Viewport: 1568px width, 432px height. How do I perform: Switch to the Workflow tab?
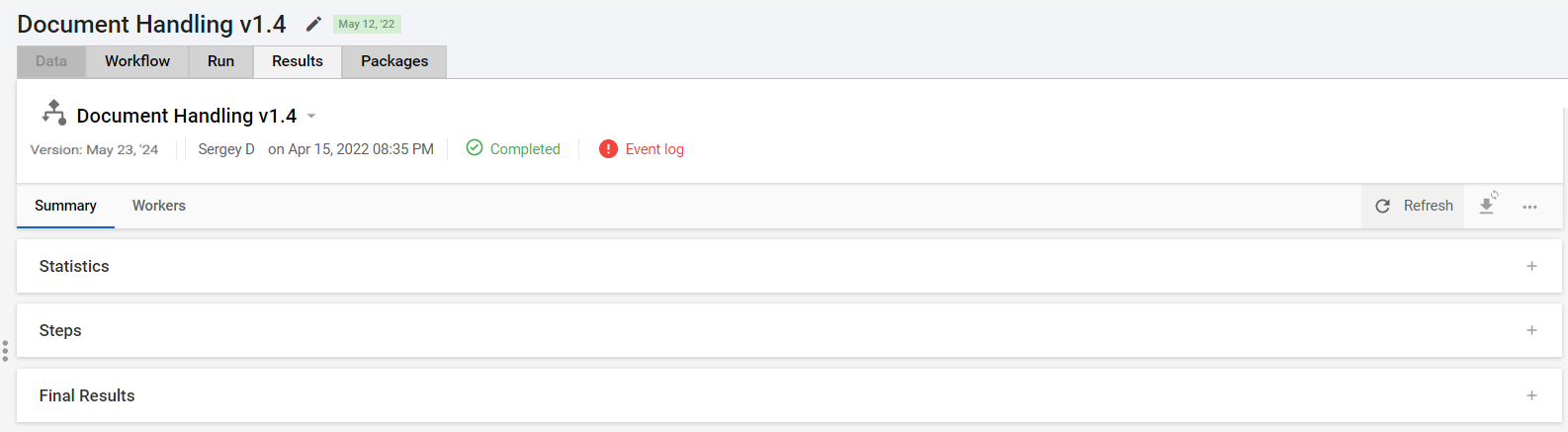click(137, 61)
